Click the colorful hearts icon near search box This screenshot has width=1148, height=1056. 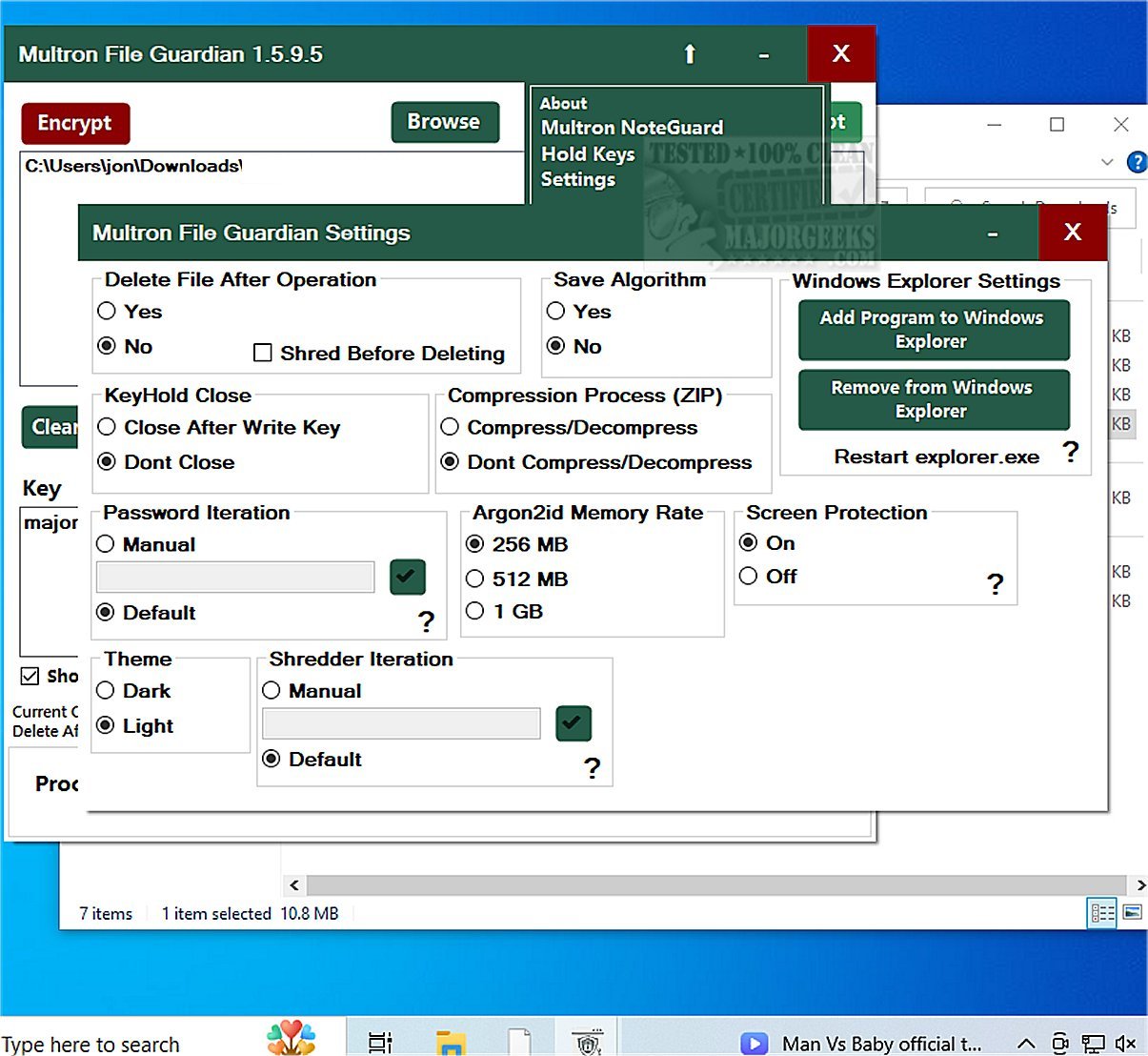pos(292,1038)
